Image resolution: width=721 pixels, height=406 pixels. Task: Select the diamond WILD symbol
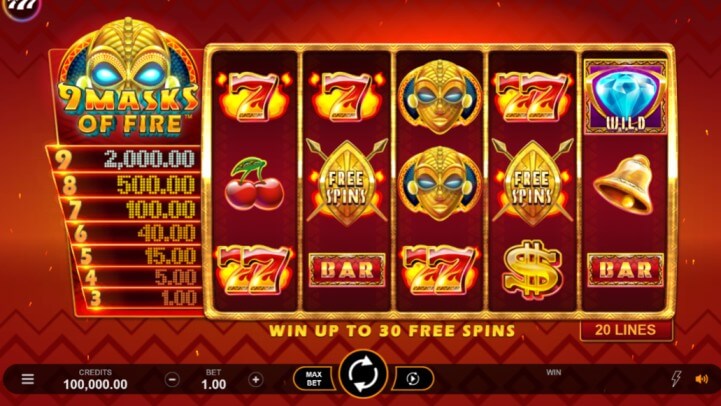pyautogui.click(x=625, y=97)
